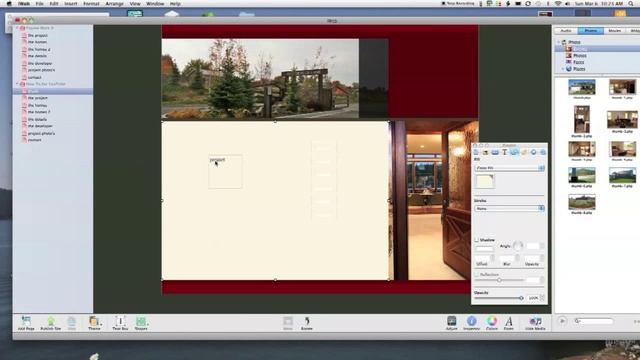Viewport: 640px width, 360px height.
Task: Click the Reflection slider in the inspector
Action: [499, 280]
